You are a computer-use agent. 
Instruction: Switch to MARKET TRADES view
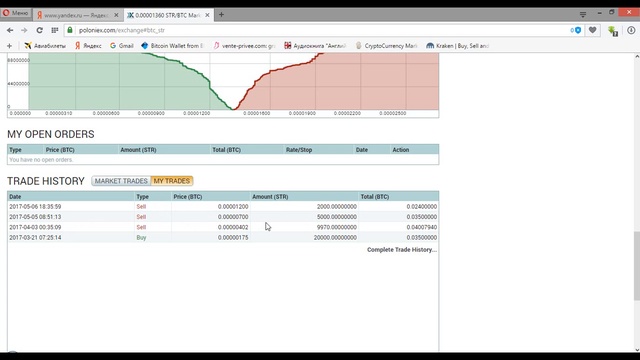(121, 181)
